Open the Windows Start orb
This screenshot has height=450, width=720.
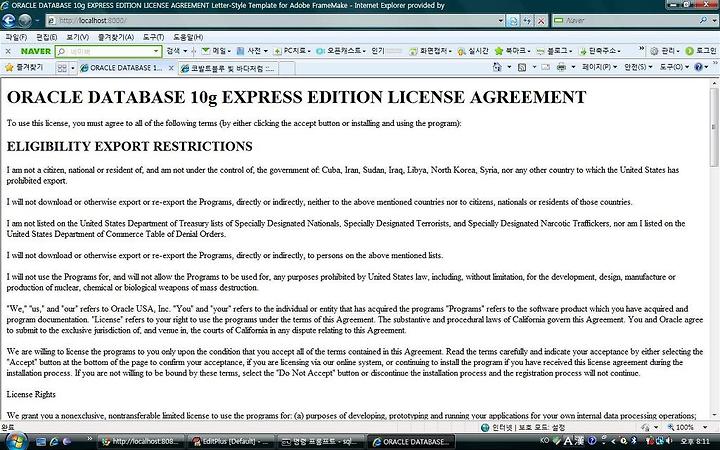(x=17, y=441)
